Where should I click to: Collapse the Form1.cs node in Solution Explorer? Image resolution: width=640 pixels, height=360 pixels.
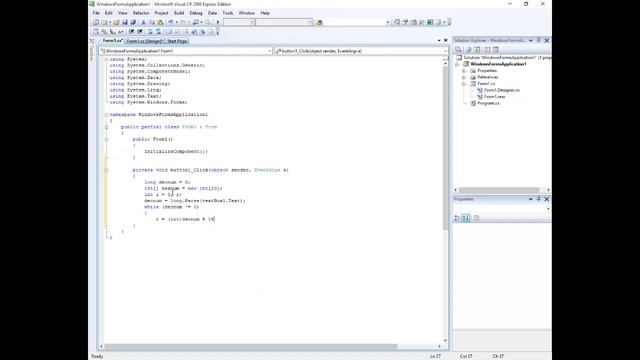(464, 84)
